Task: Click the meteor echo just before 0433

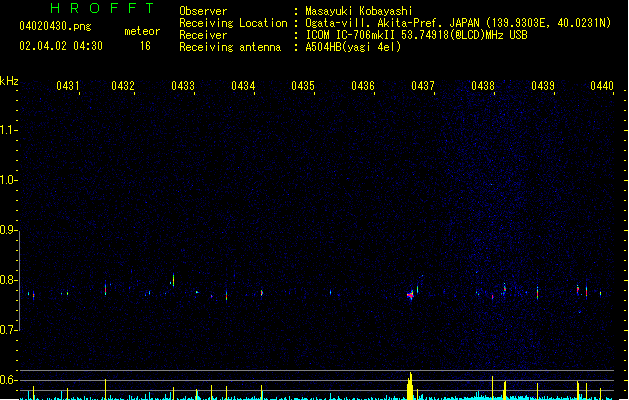Action: (173, 280)
